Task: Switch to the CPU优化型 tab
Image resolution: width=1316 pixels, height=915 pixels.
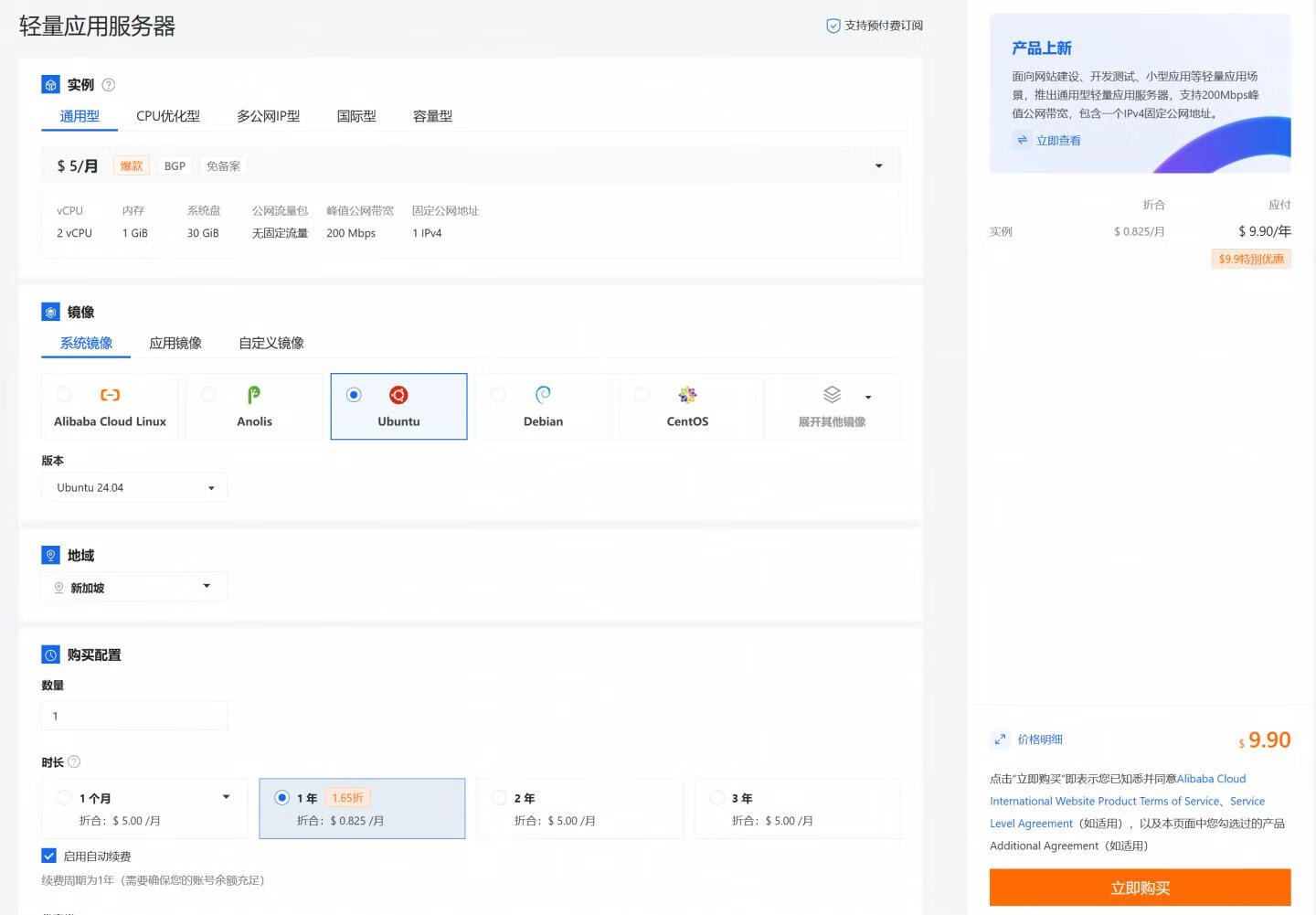Action: click(x=168, y=116)
